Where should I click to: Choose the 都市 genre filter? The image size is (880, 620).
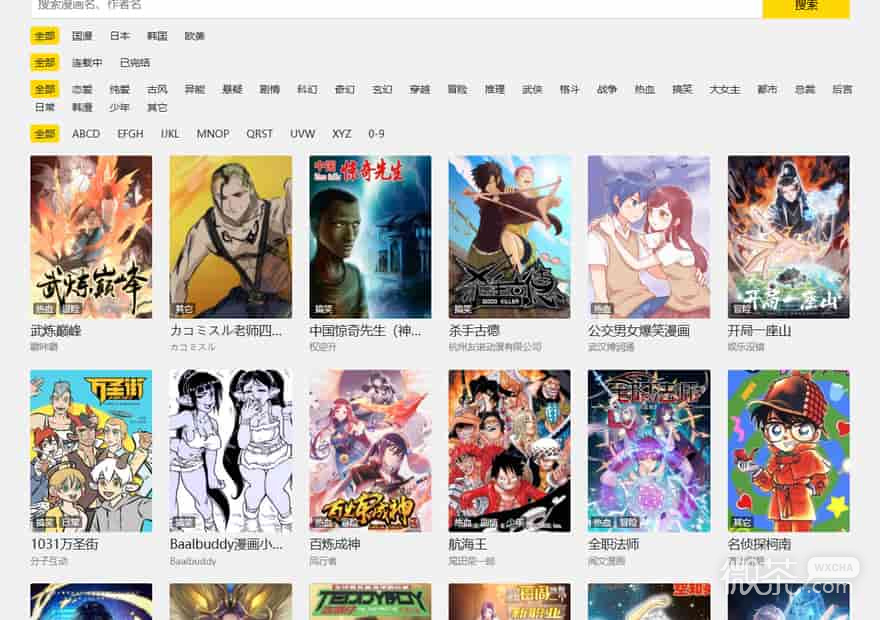767,89
